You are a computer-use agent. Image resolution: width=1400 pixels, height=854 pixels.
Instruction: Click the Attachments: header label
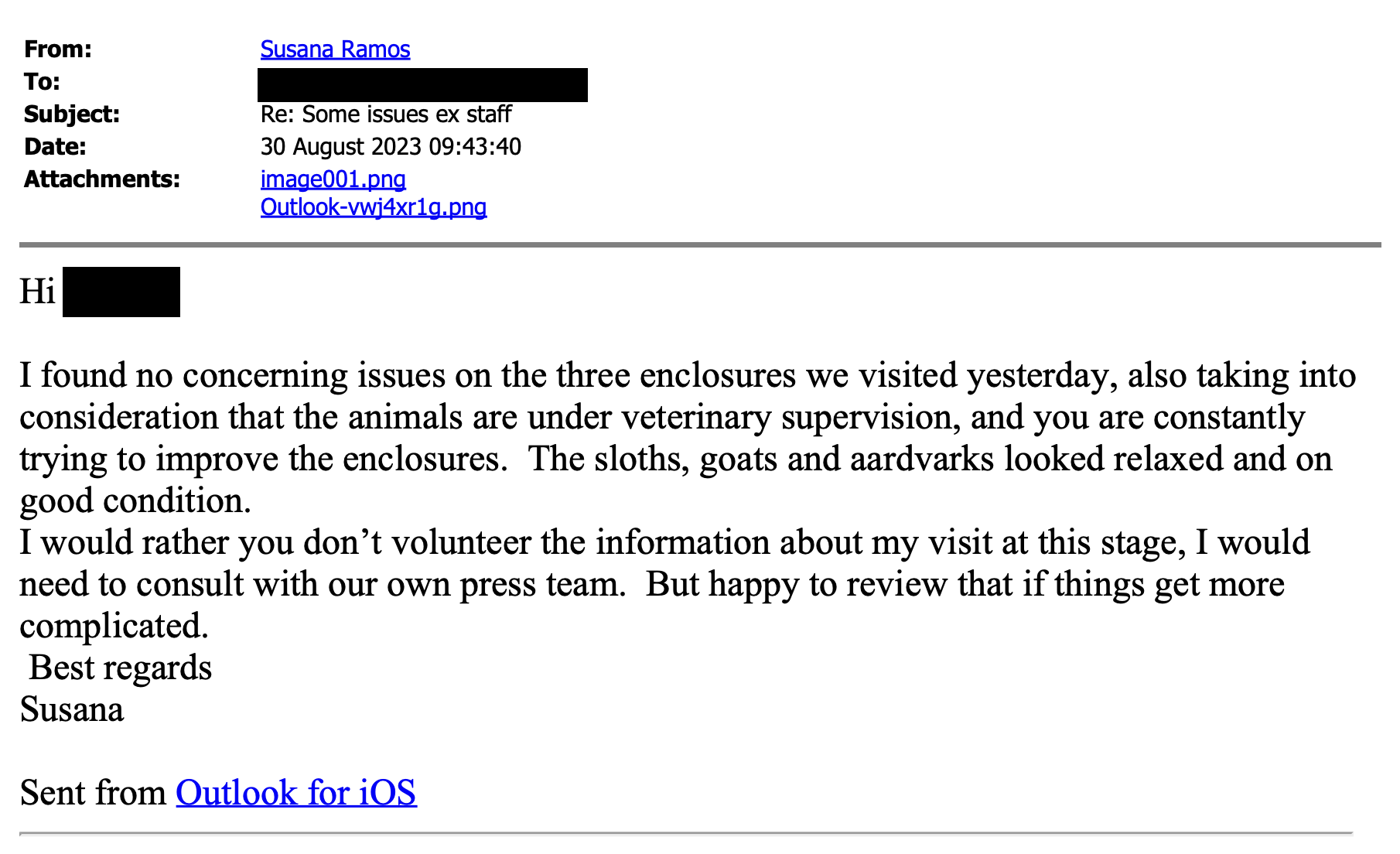tap(102, 179)
